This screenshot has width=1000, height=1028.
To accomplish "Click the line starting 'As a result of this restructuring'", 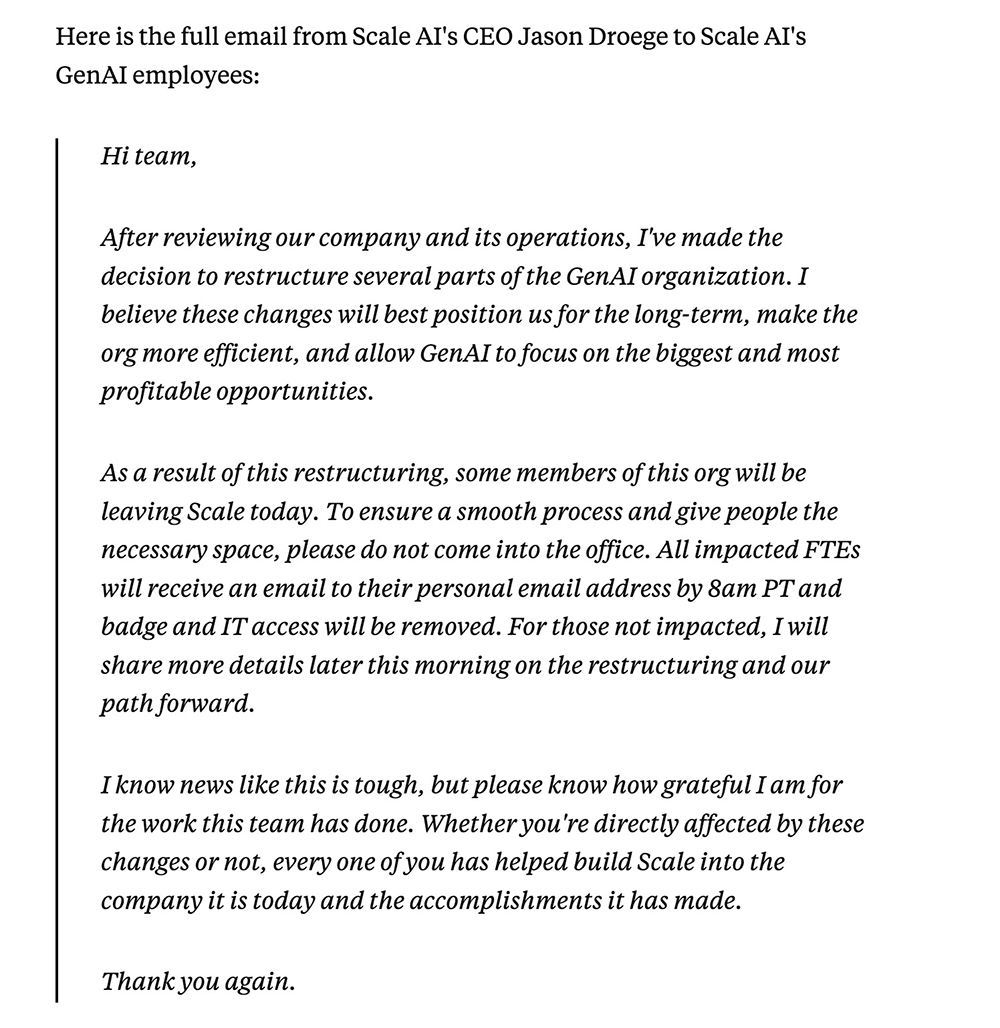I will [453, 473].
